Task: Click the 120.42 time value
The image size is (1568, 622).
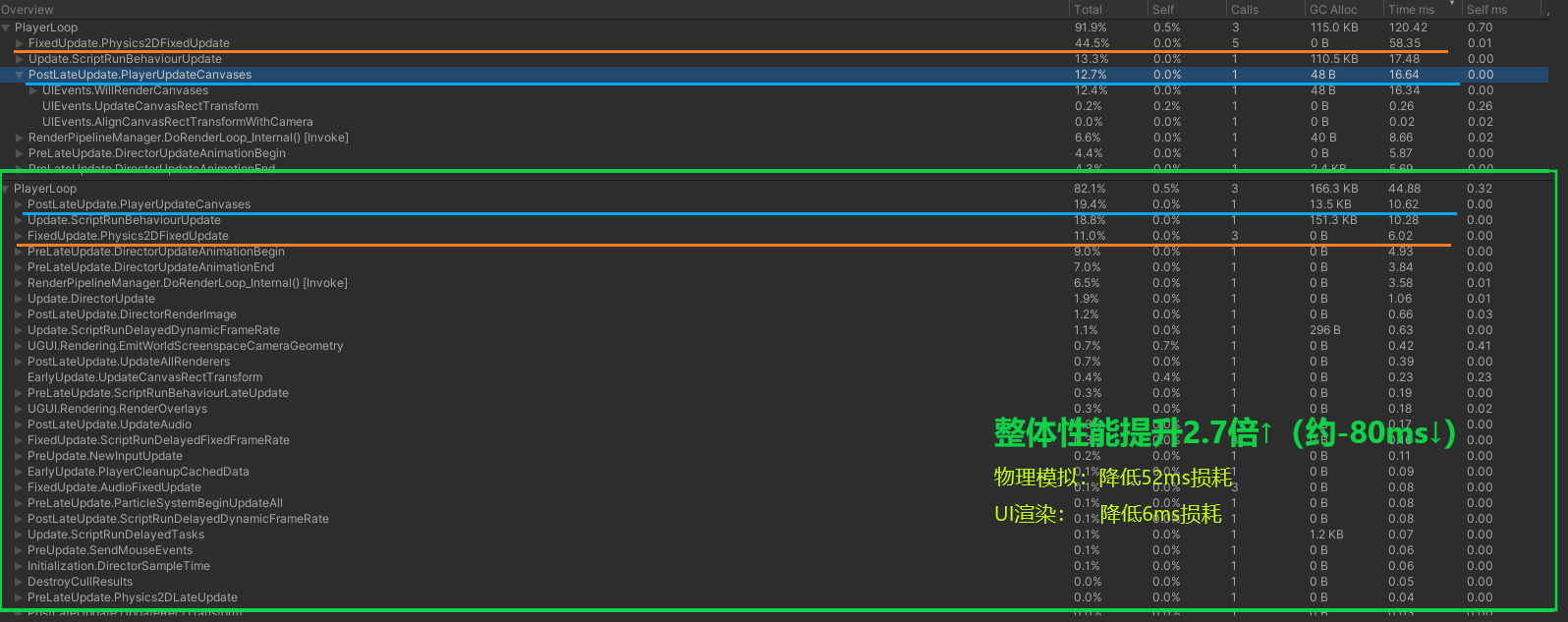Action: click(x=1408, y=28)
